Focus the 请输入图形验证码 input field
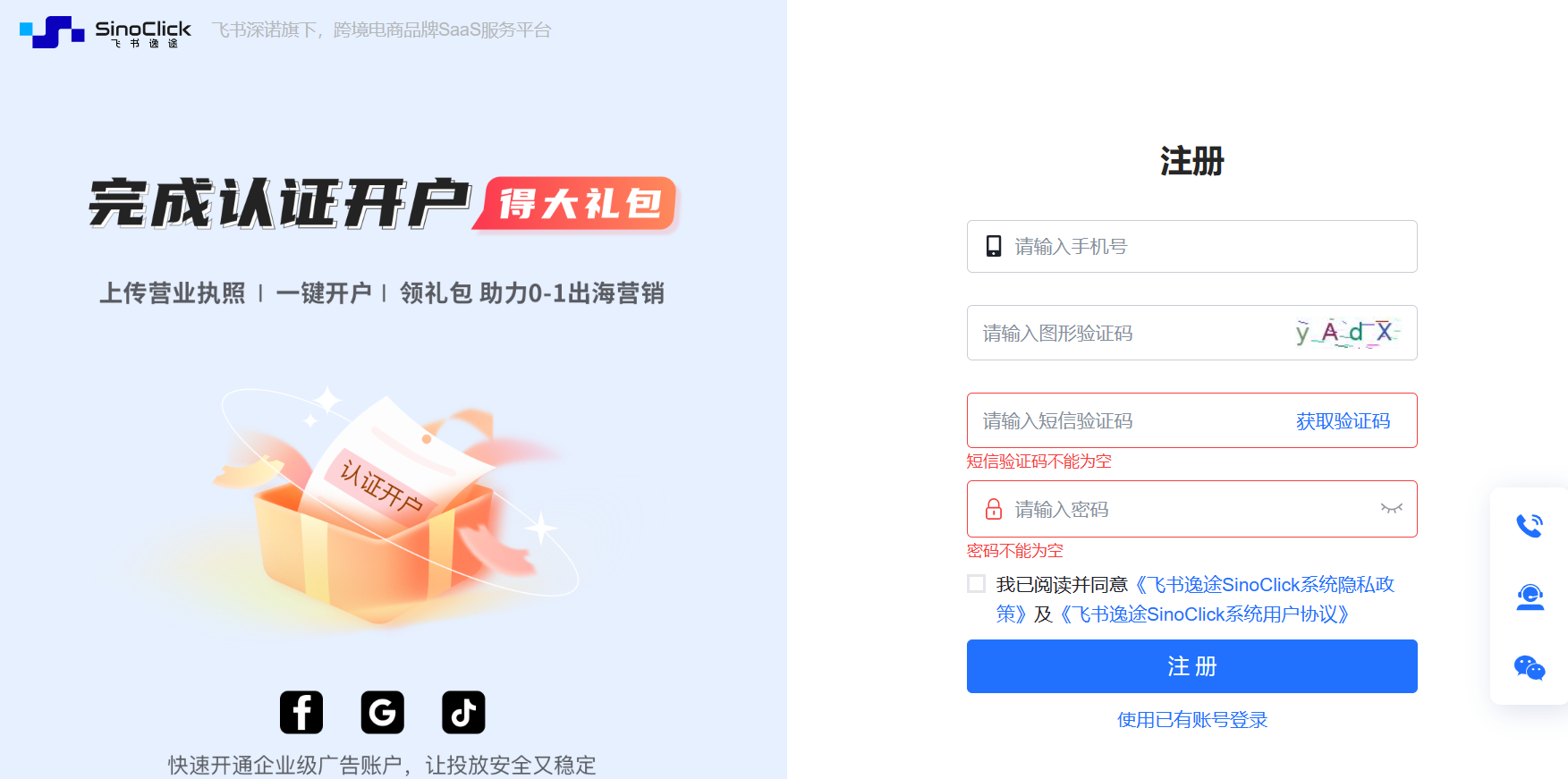 pyautogui.click(x=1129, y=333)
